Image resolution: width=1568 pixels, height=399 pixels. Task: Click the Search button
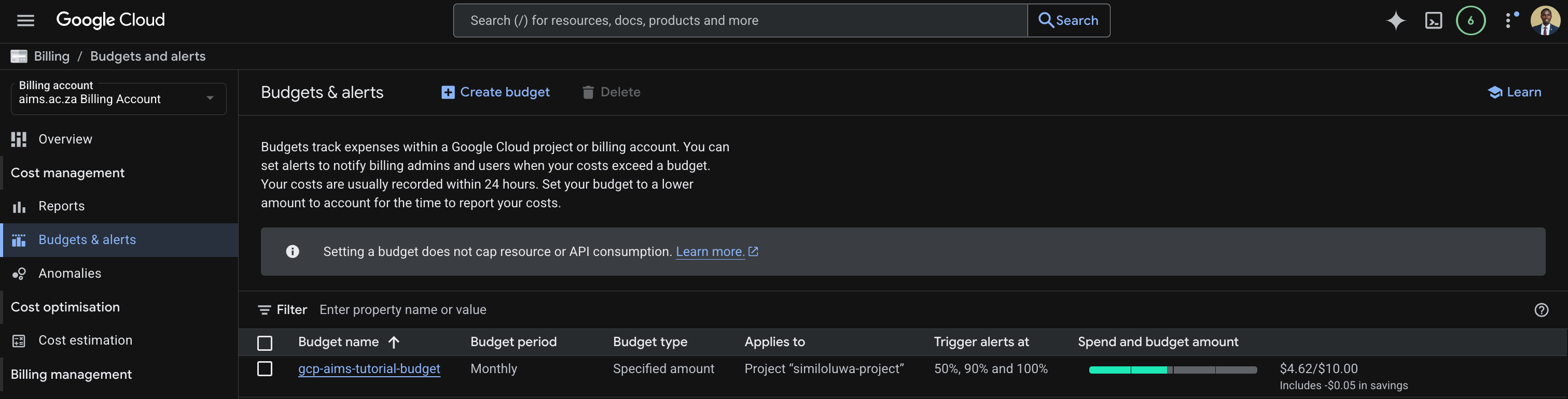point(1069,21)
